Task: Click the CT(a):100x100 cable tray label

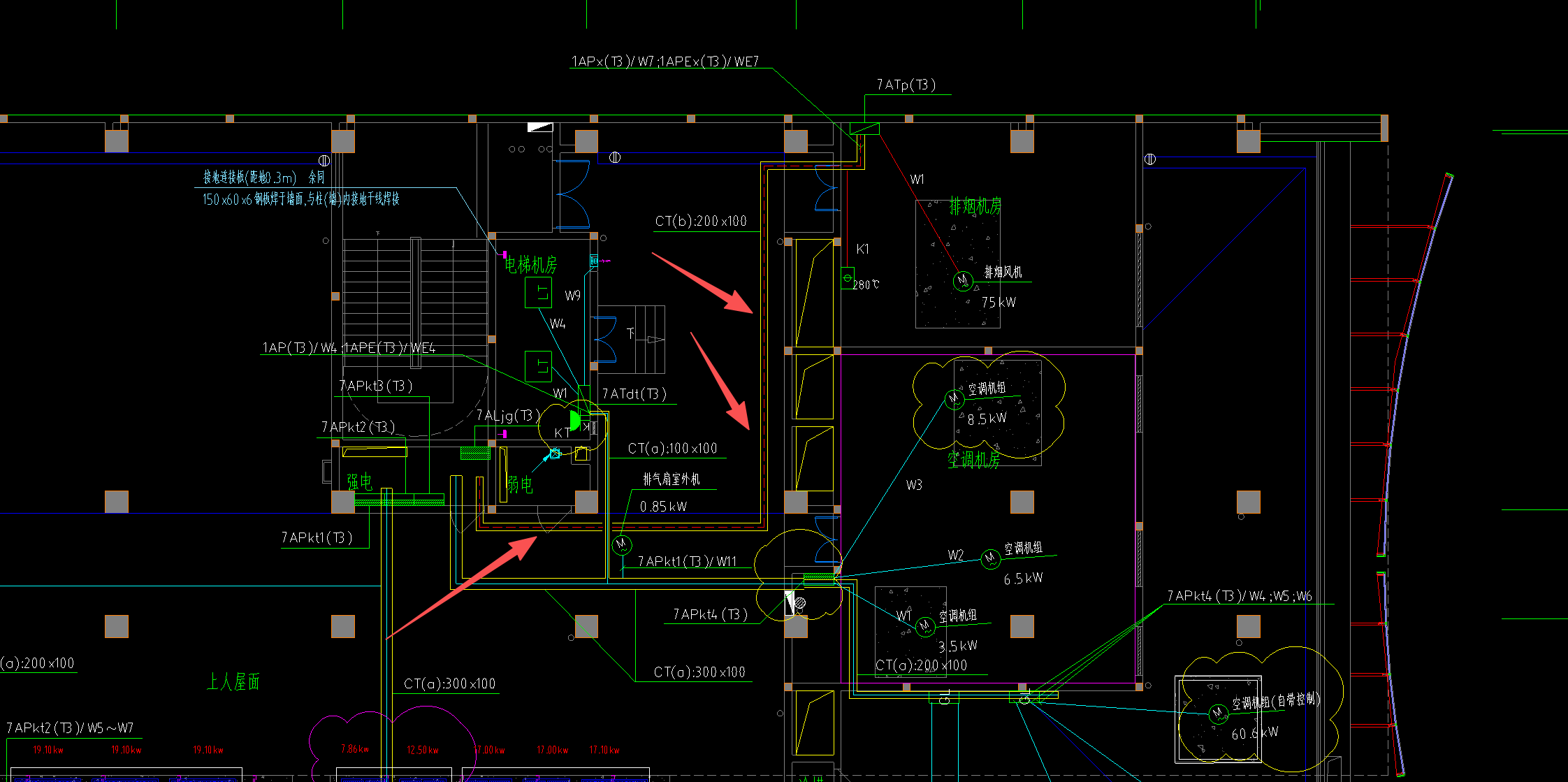Action: 672,448
